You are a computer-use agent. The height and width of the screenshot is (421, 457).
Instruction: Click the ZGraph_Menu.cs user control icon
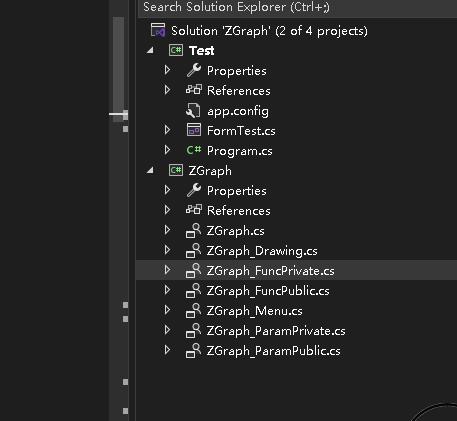(193, 310)
